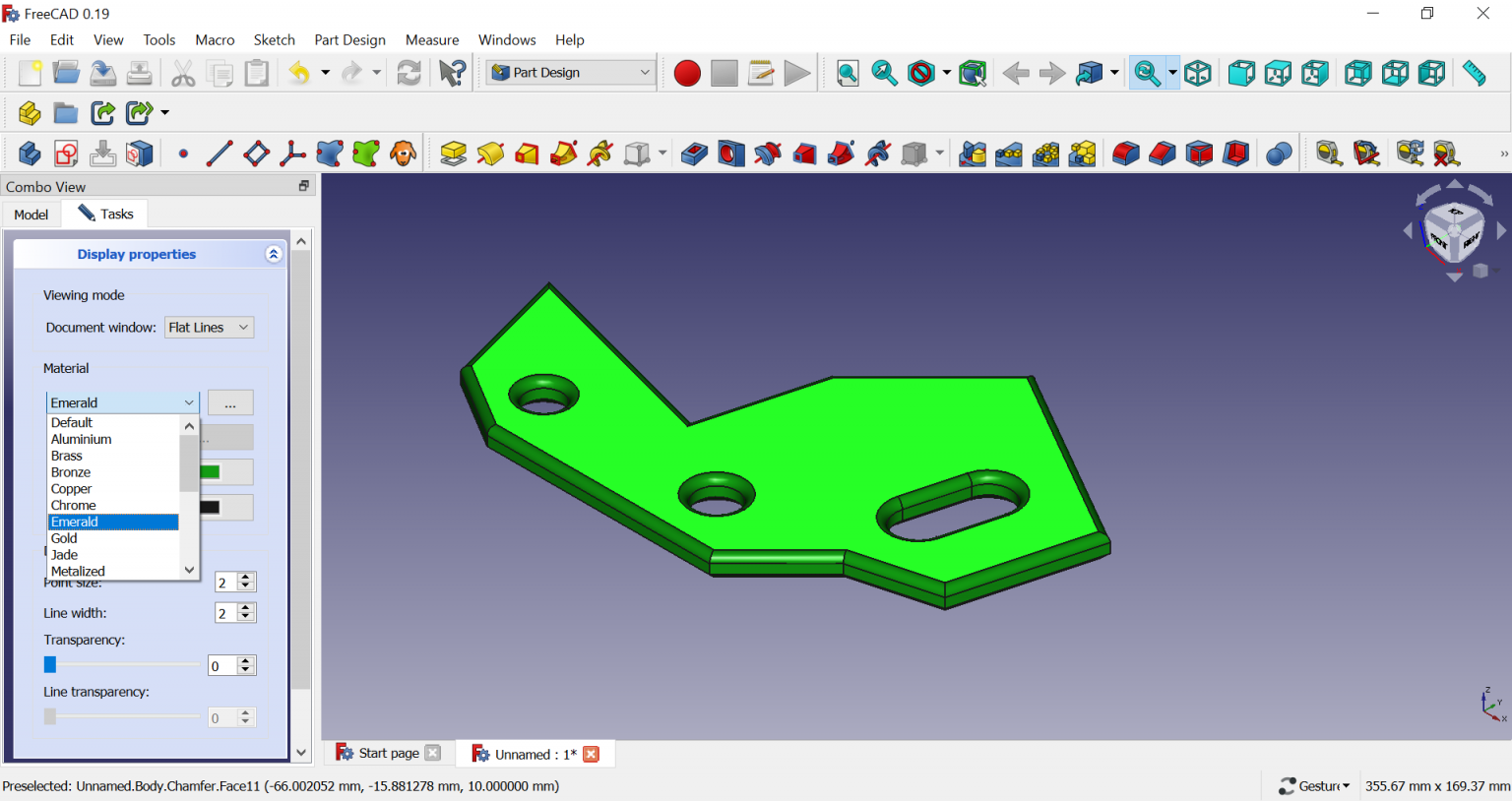This screenshot has width=1512, height=801.
Task: Click the material ellipsis button
Action: pos(230,403)
